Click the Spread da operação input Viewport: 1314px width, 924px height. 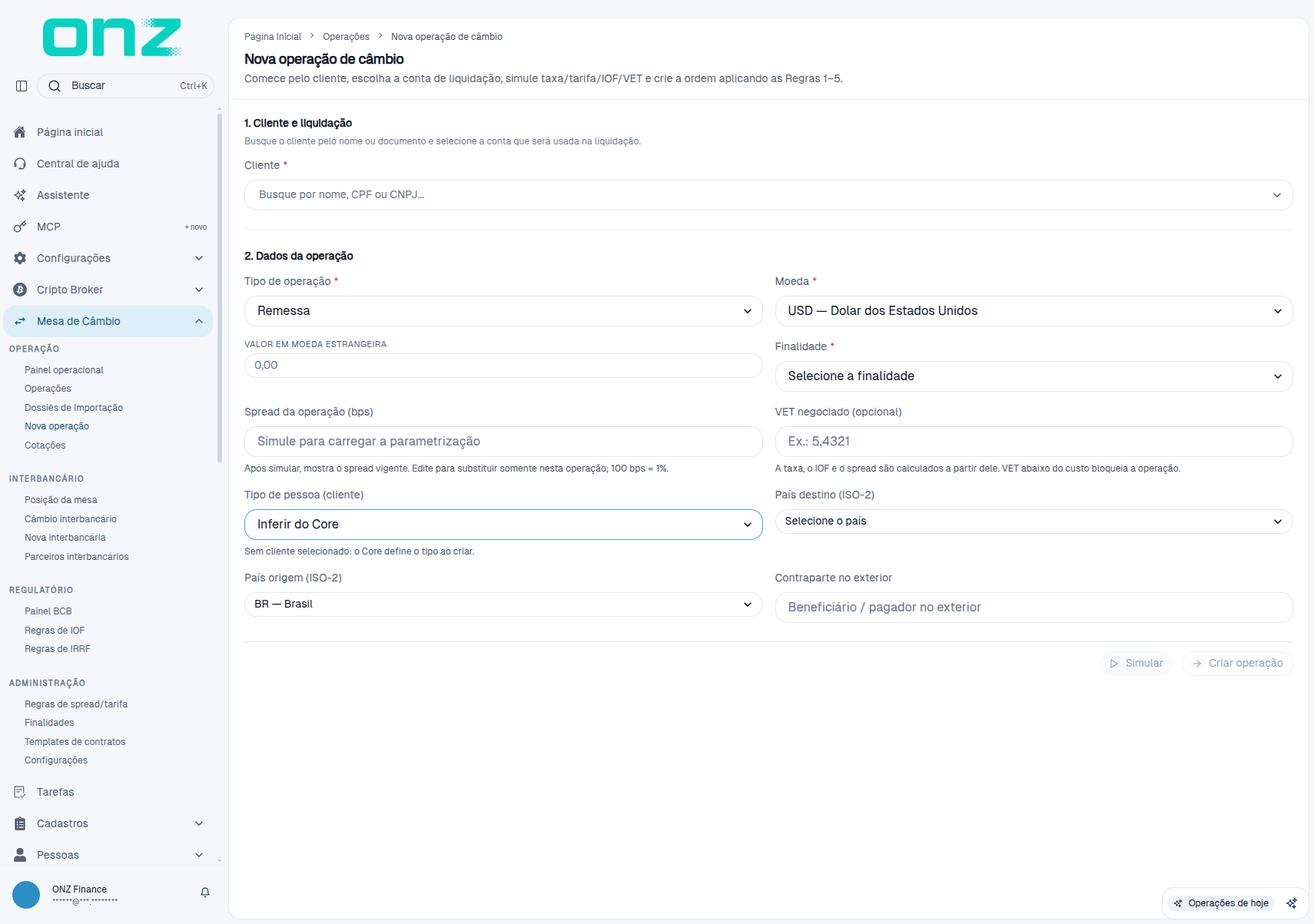point(503,442)
